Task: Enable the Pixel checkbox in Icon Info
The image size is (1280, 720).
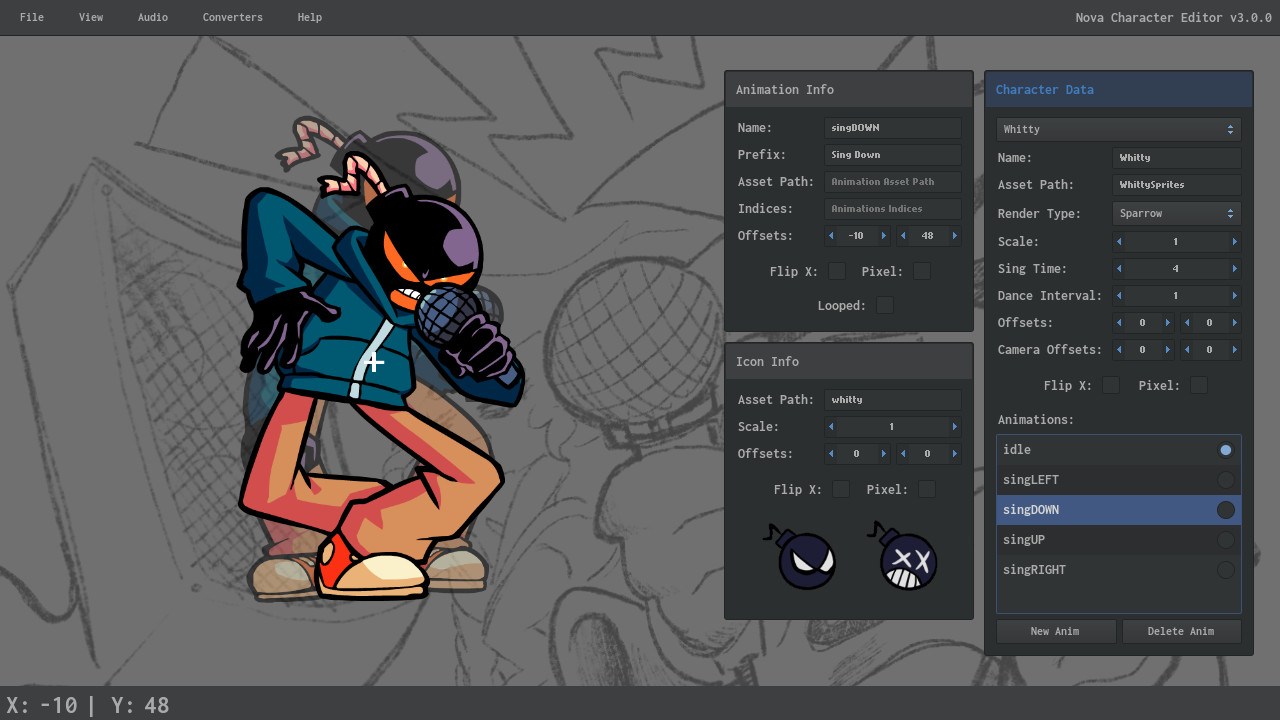Action: tap(926, 489)
